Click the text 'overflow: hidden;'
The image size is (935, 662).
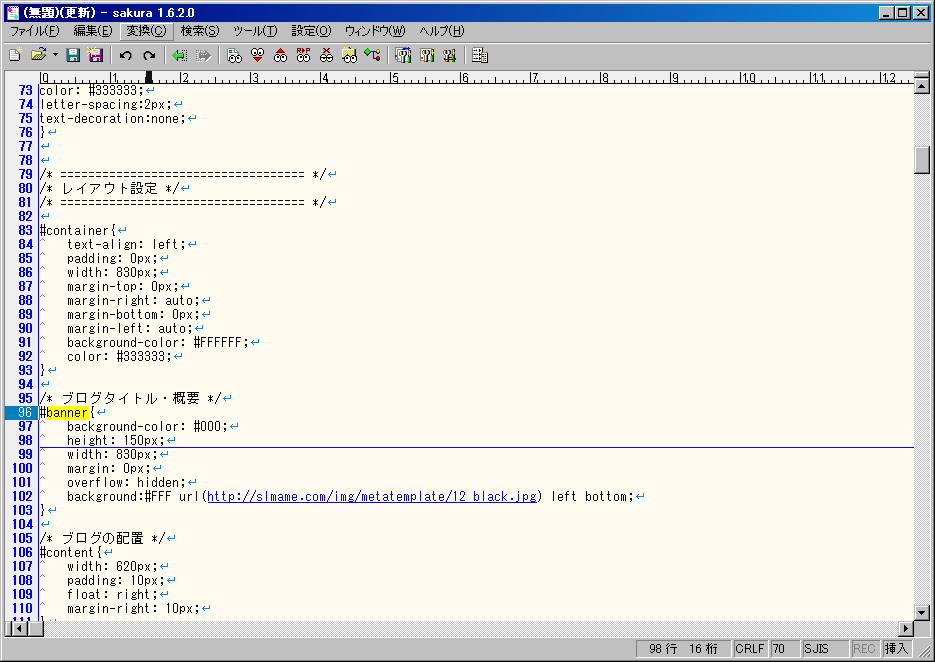[126, 482]
